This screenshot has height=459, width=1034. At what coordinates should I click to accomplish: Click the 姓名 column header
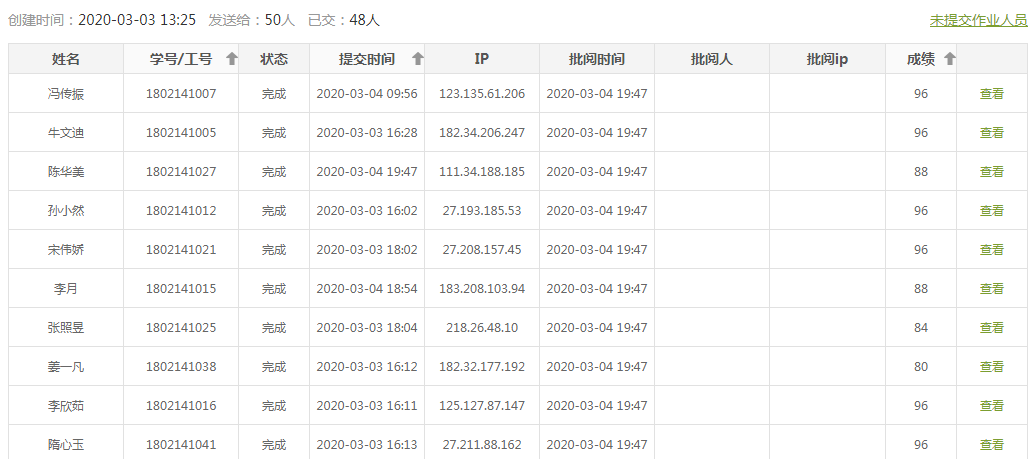(66, 59)
